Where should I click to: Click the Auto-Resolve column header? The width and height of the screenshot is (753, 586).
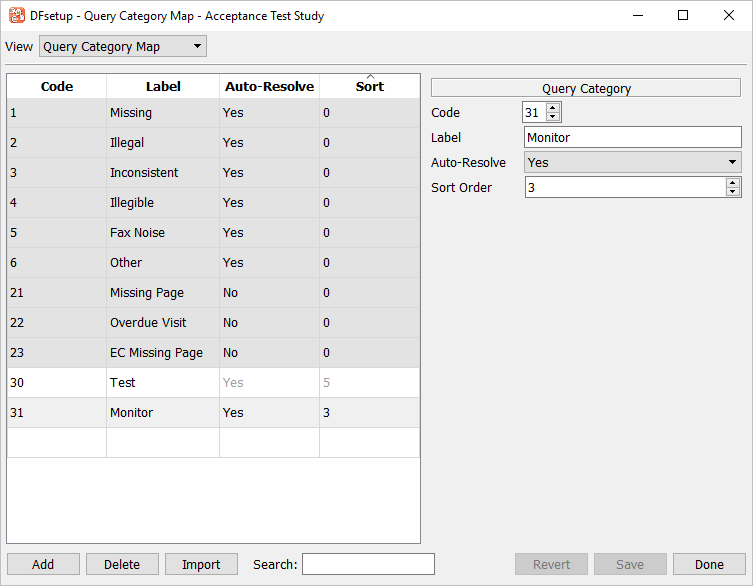pos(269,87)
